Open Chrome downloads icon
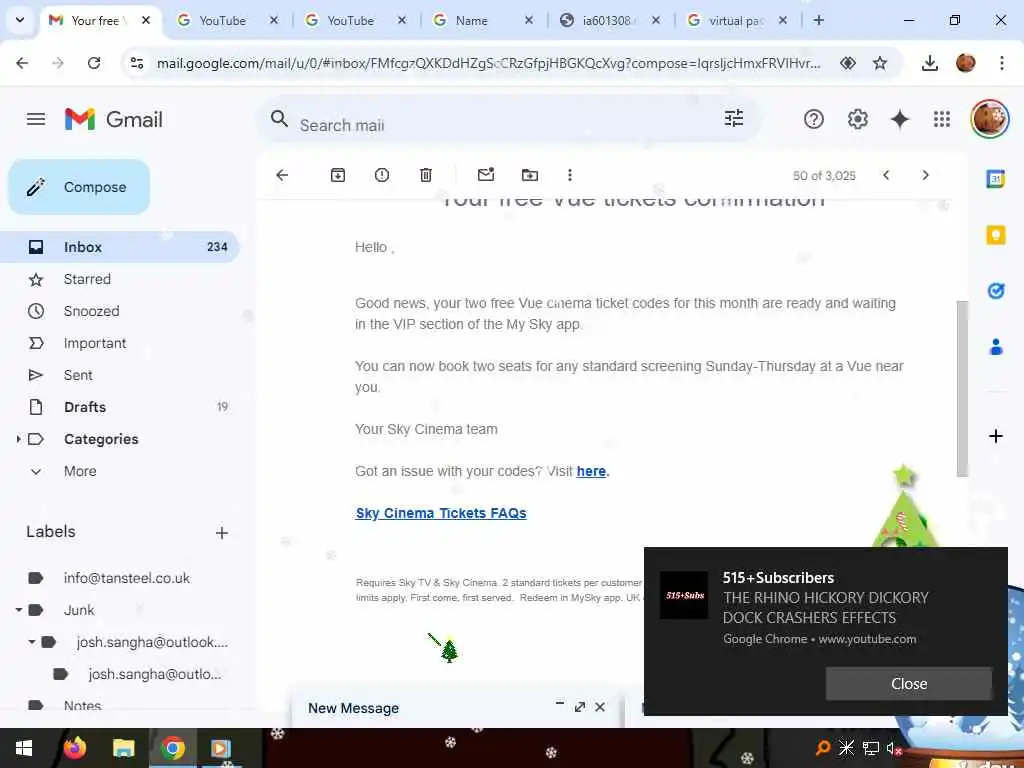 pyautogui.click(x=929, y=63)
